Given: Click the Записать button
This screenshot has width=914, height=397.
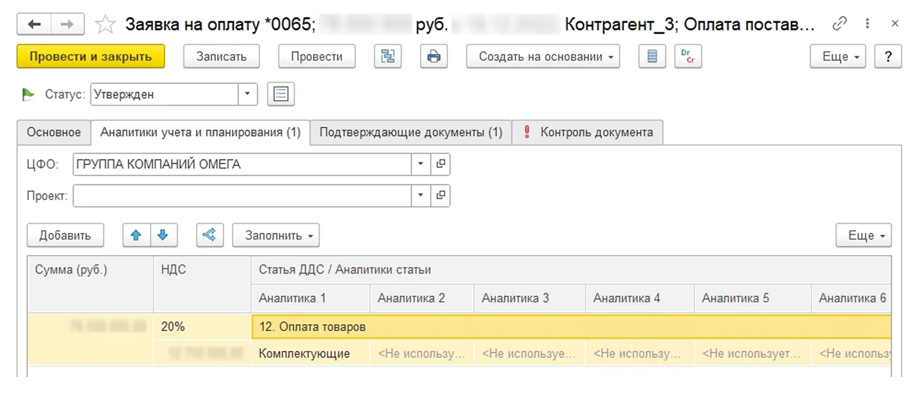Looking at the screenshot, I should click(x=222, y=57).
